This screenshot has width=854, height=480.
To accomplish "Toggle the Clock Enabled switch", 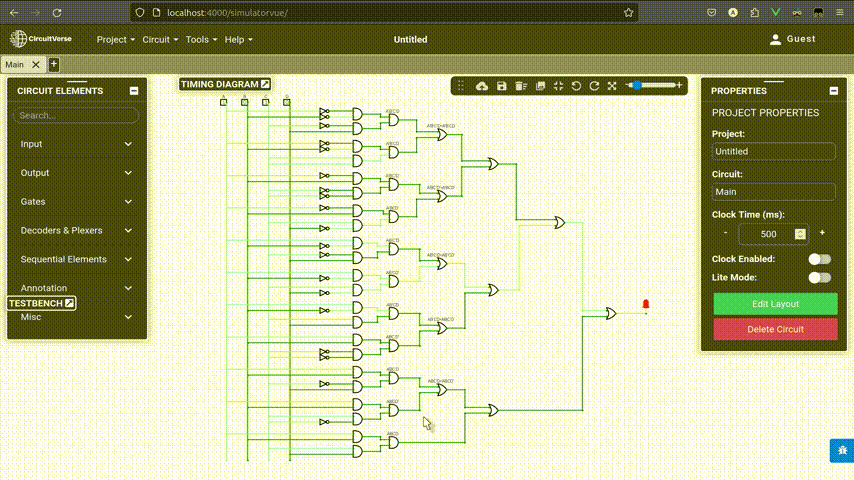I will click(820, 259).
